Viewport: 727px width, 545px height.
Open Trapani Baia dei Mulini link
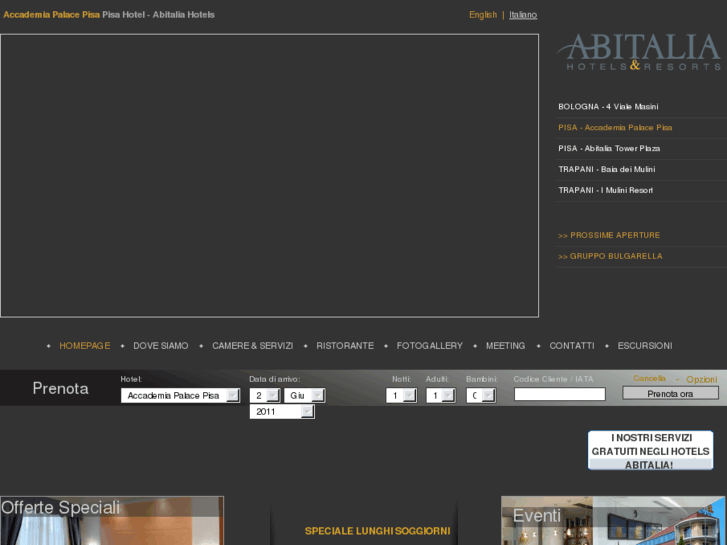point(606,169)
